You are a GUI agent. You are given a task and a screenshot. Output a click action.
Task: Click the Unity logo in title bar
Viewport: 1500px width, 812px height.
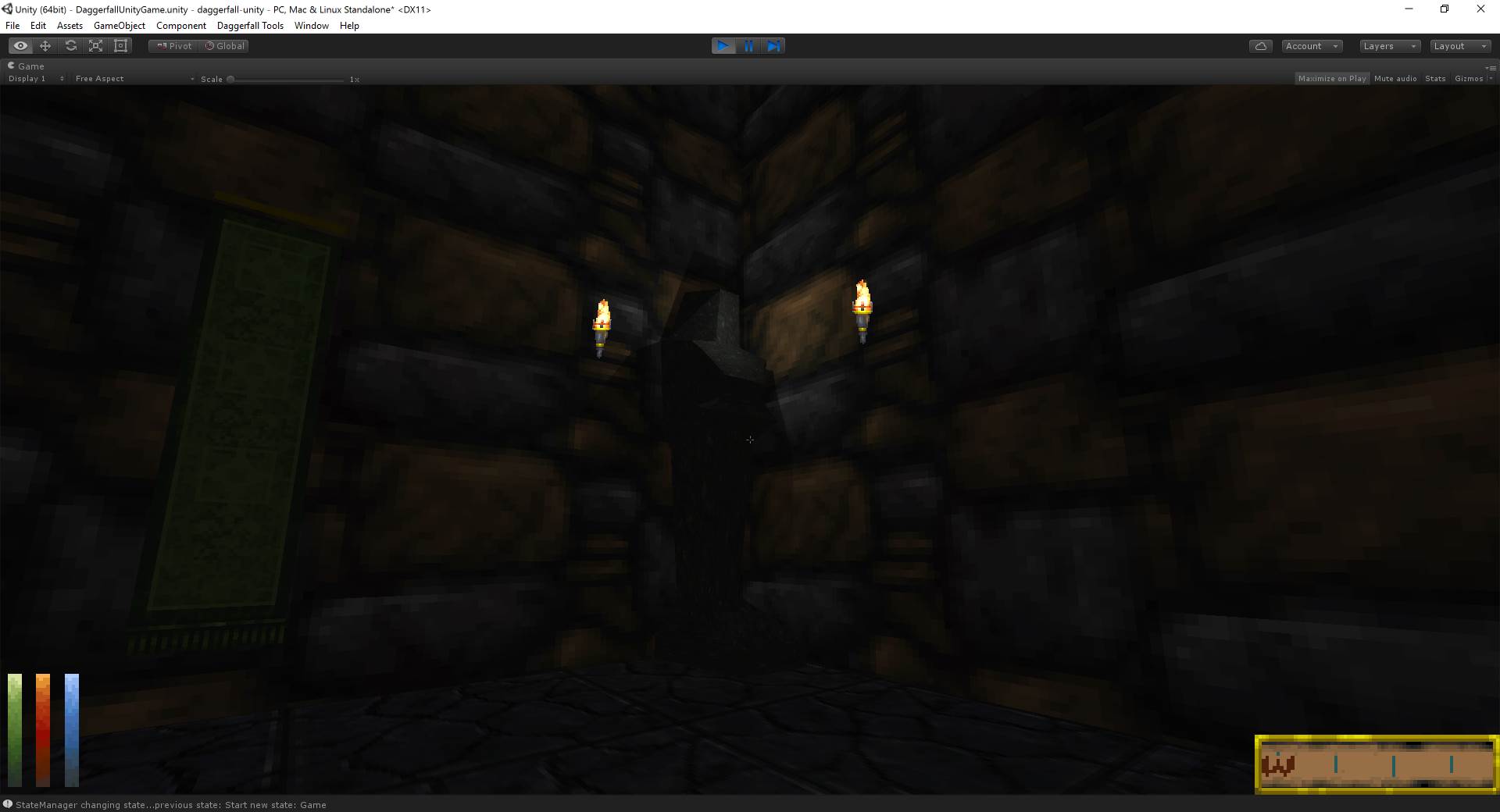pos(7,9)
